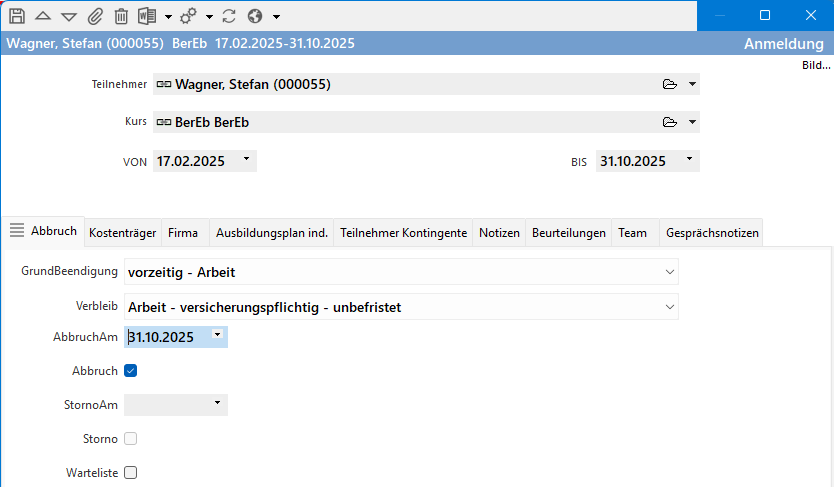The image size is (834, 487).
Task: Open the BIS date picker arrow
Action: (x=689, y=160)
